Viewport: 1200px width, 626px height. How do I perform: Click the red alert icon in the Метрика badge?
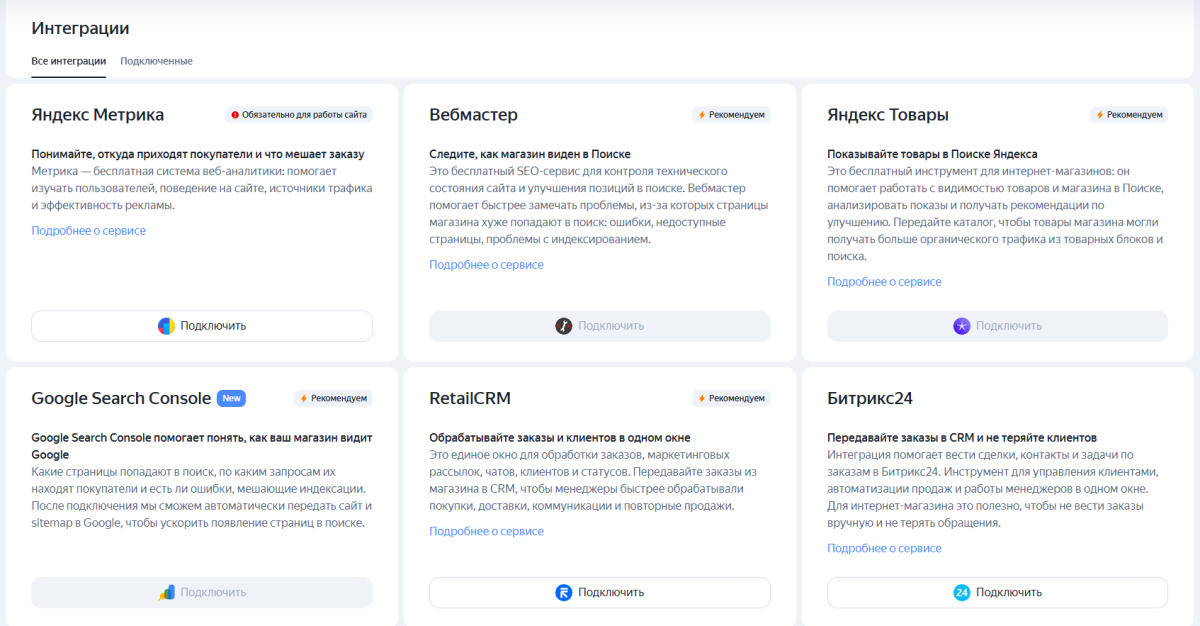click(236, 115)
